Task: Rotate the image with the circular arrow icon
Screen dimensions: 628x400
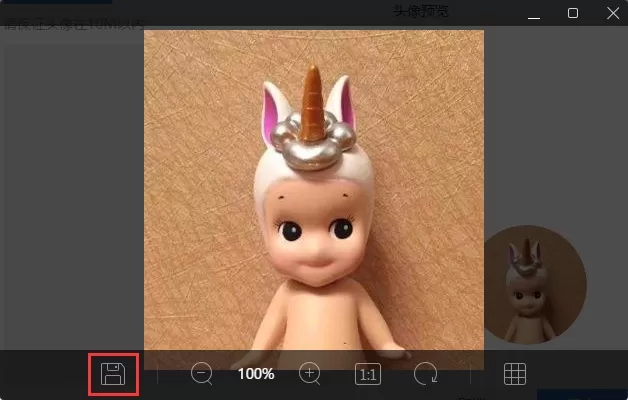Action: (x=425, y=374)
